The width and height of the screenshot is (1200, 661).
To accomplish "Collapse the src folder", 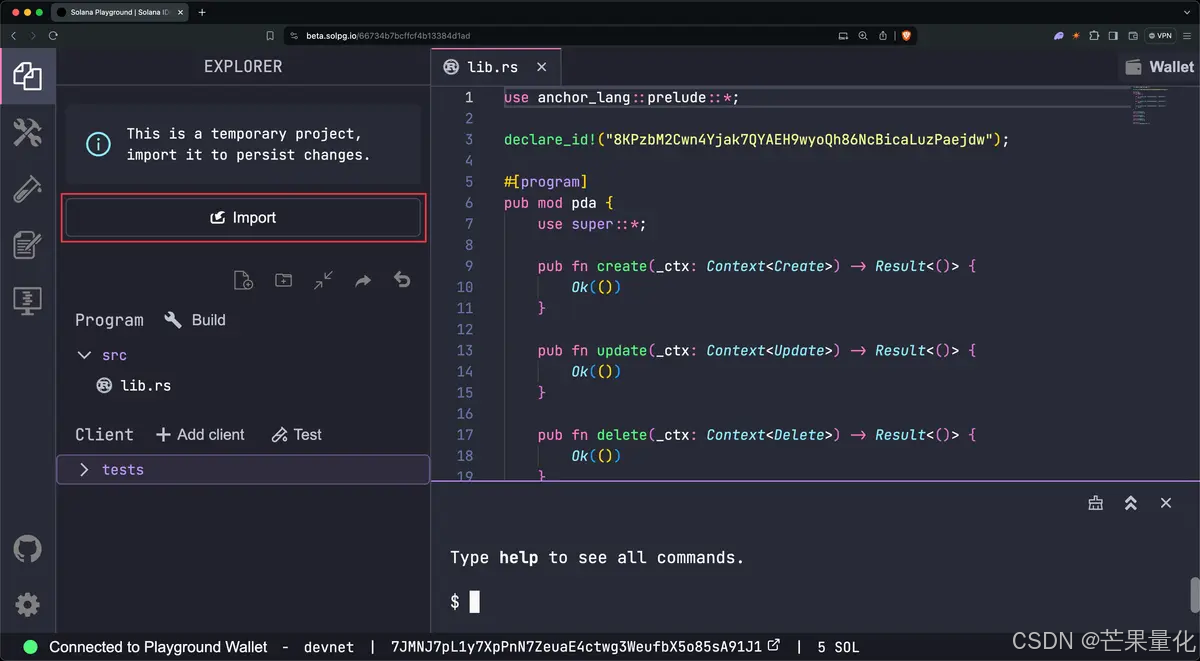I will [101, 355].
